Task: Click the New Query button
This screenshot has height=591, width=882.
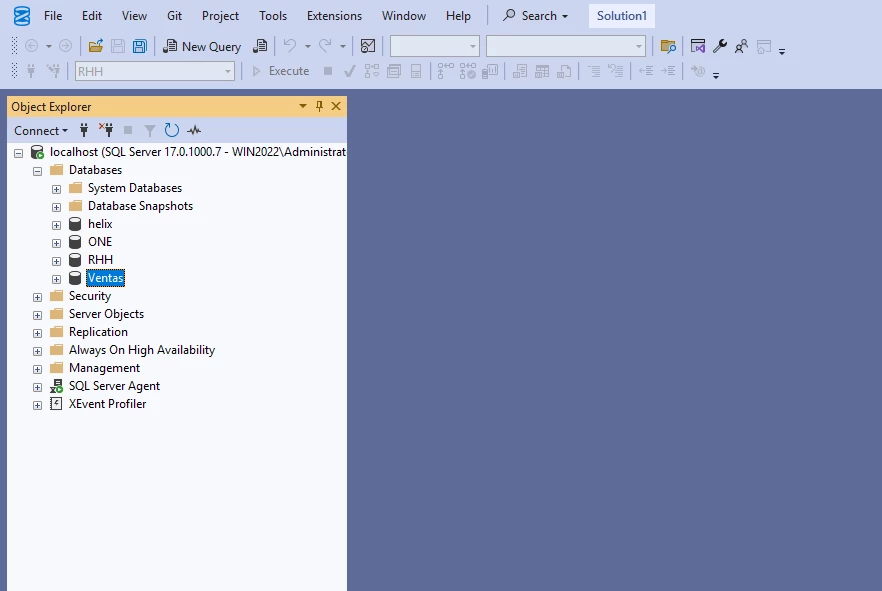Action: pos(202,46)
